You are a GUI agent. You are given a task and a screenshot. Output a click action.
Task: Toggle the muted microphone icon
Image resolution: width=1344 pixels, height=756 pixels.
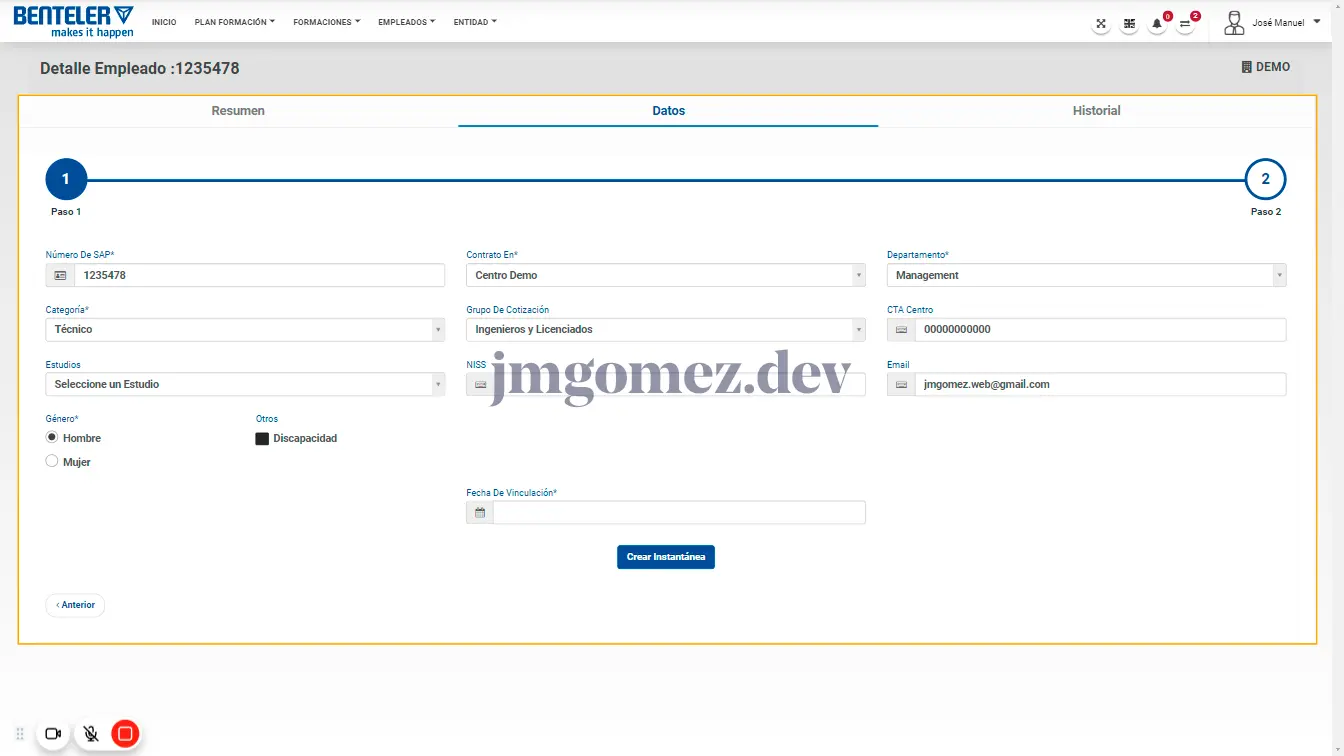click(x=90, y=734)
